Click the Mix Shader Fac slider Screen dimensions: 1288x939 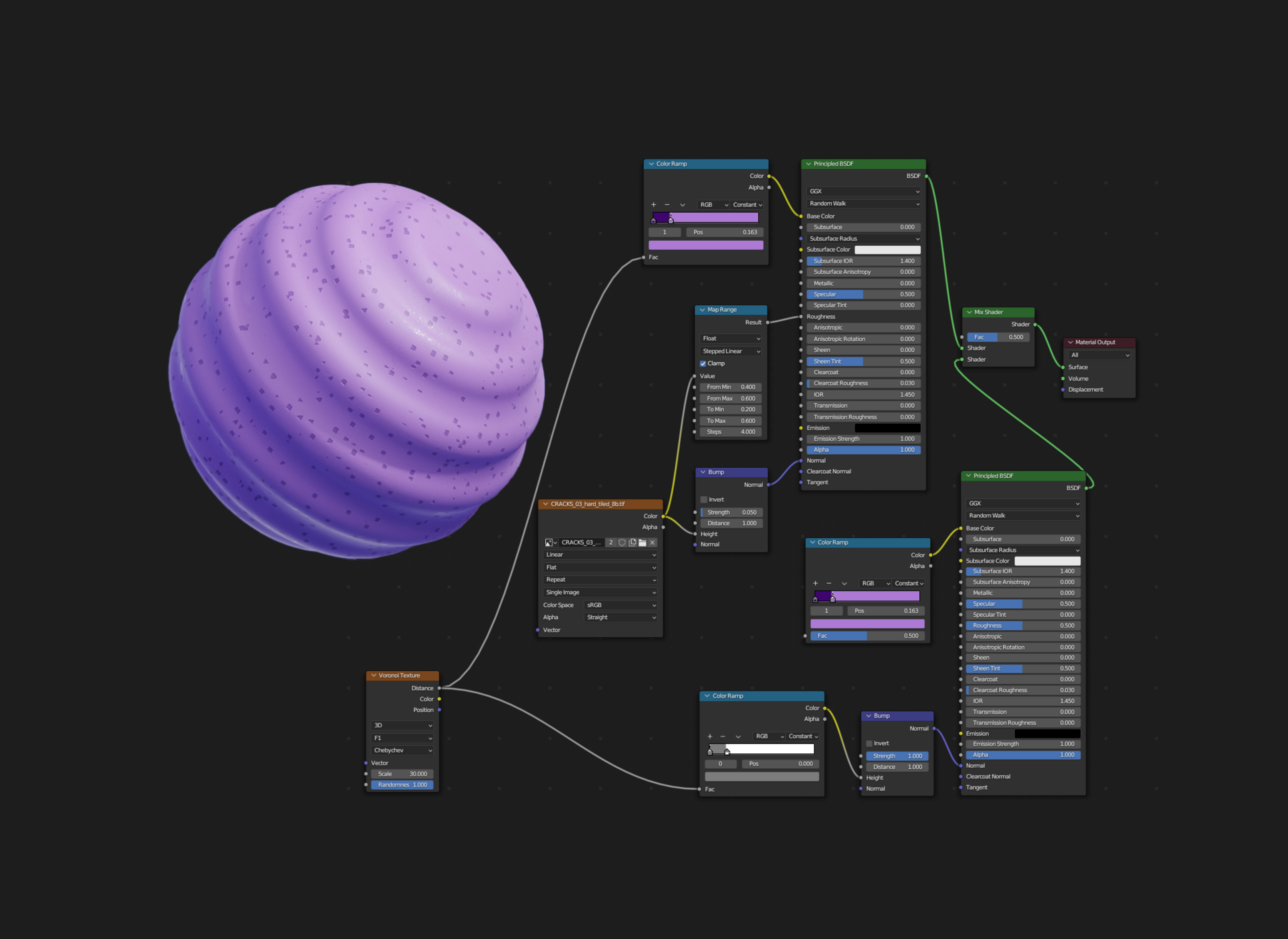(998, 337)
